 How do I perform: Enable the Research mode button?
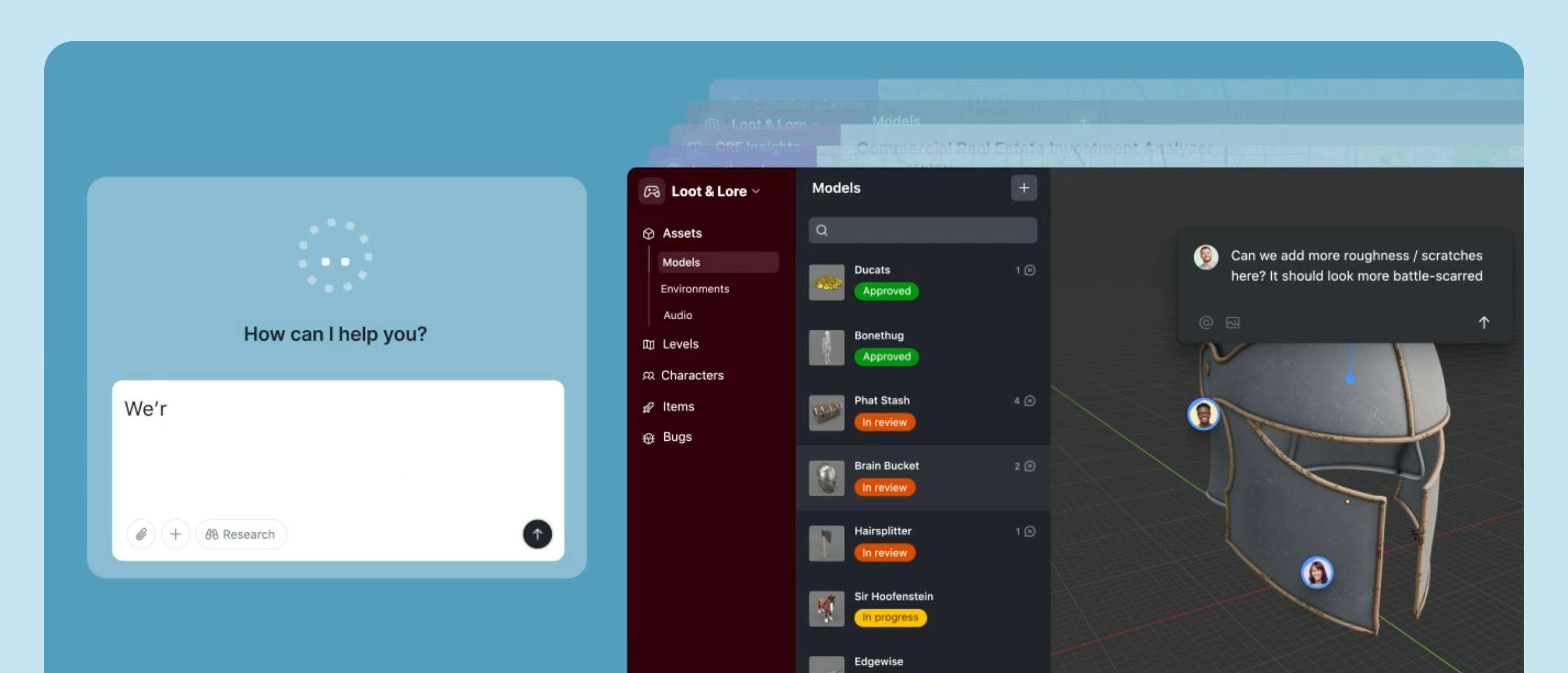[x=241, y=534]
